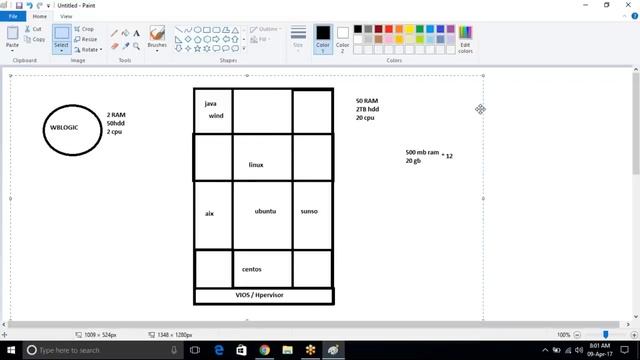Click the zoom slider handle
640x360 pixels.
[x=606, y=335]
